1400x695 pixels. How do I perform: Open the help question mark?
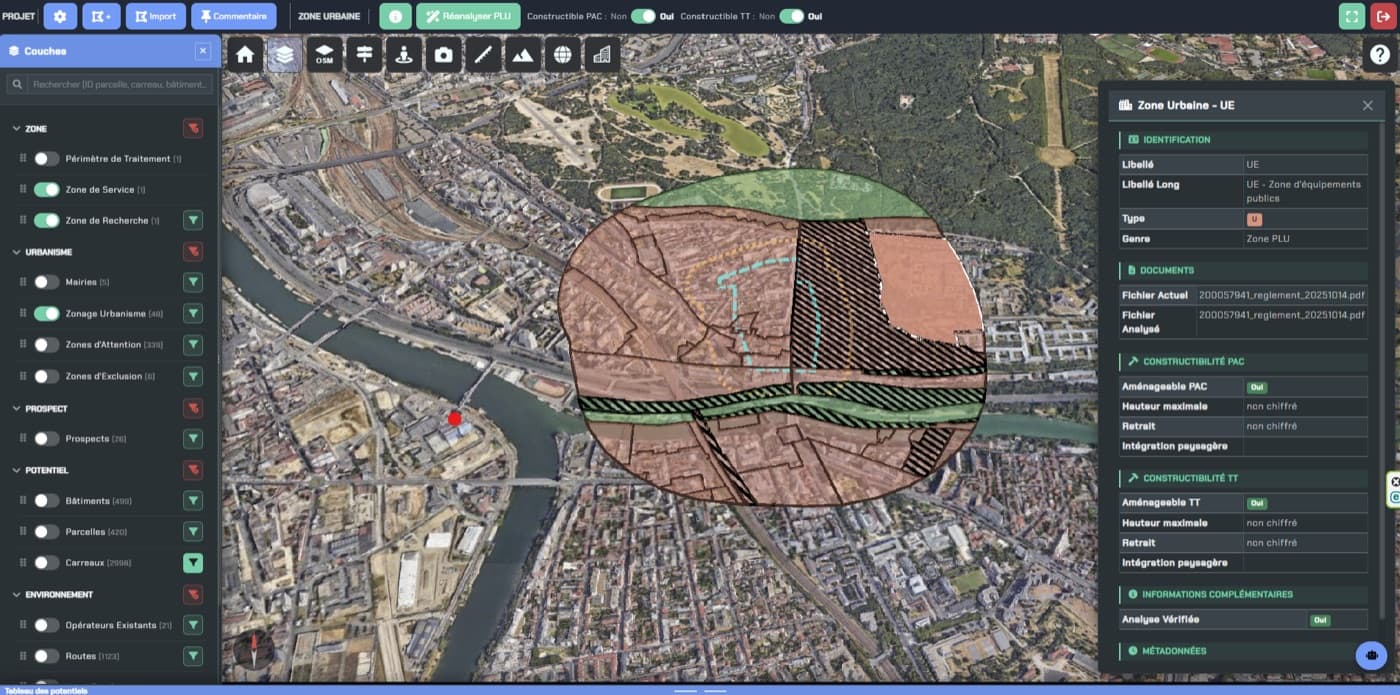pos(1380,53)
